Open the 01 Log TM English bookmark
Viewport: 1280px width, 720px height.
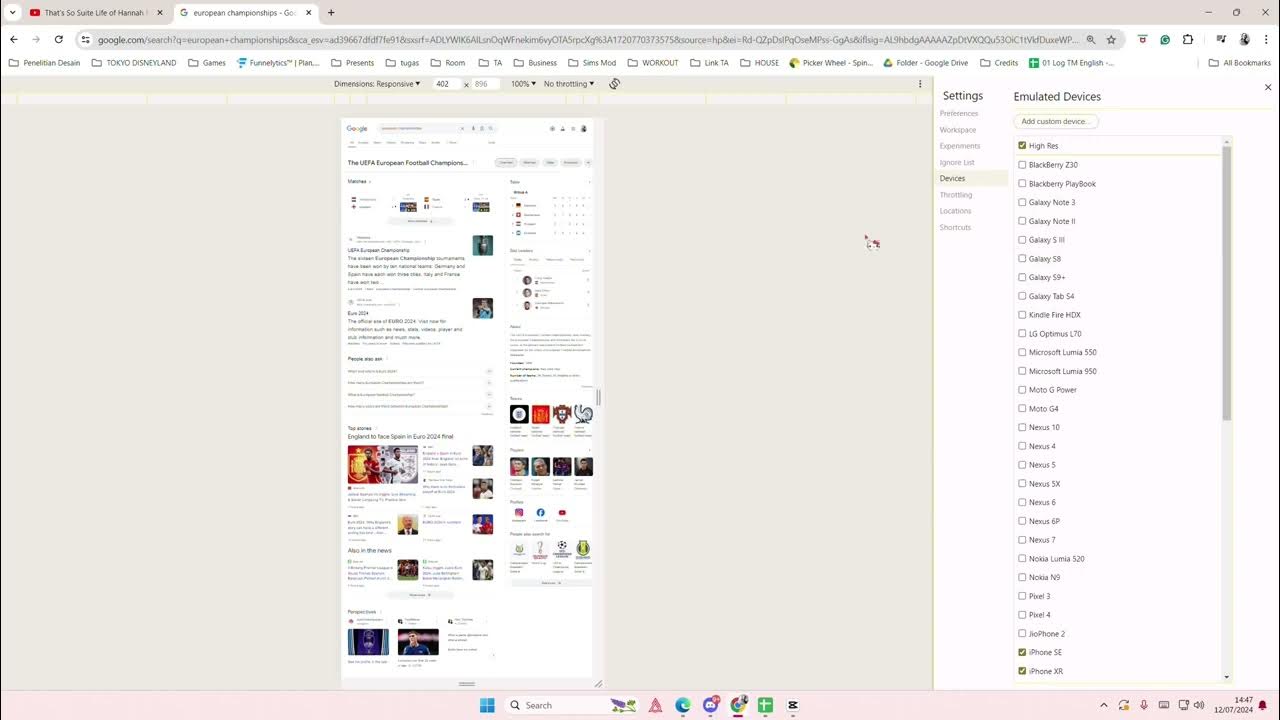coord(1070,63)
